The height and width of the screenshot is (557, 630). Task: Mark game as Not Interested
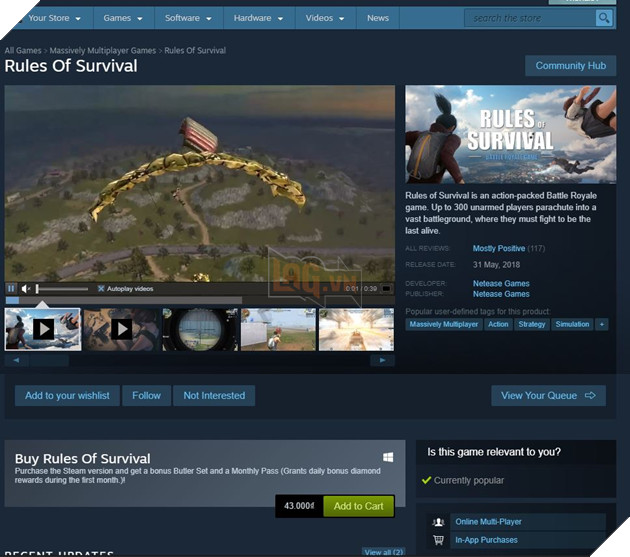[x=214, y=395]
